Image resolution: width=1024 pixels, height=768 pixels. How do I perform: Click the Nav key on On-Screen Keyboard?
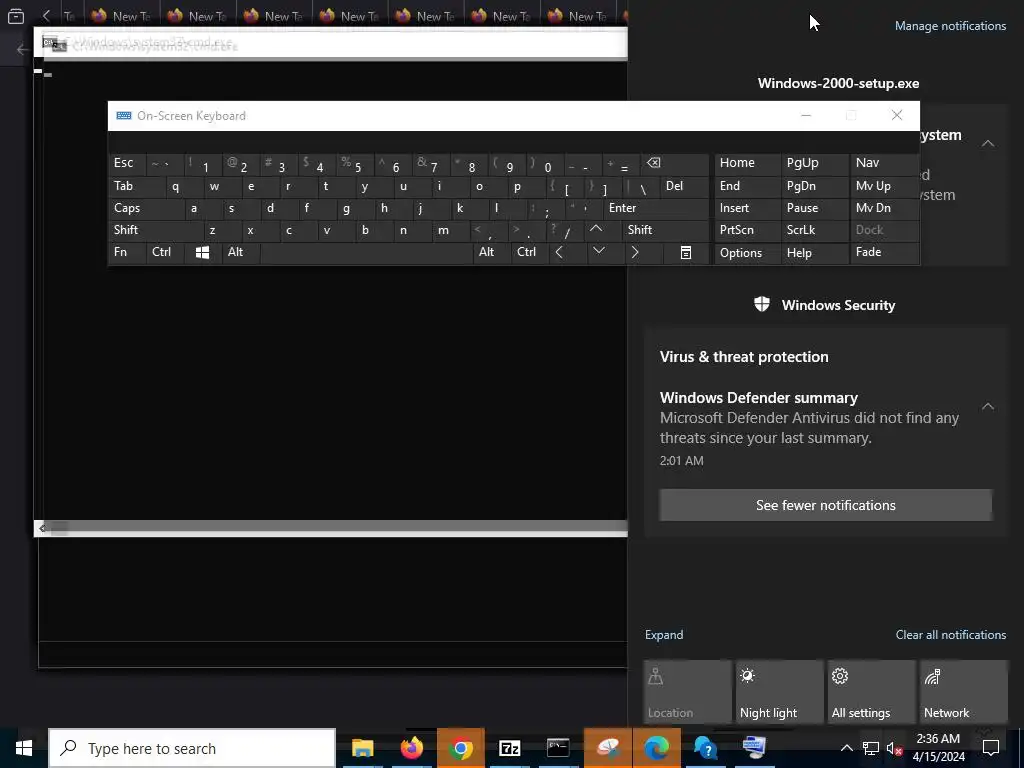click(884, 163)
